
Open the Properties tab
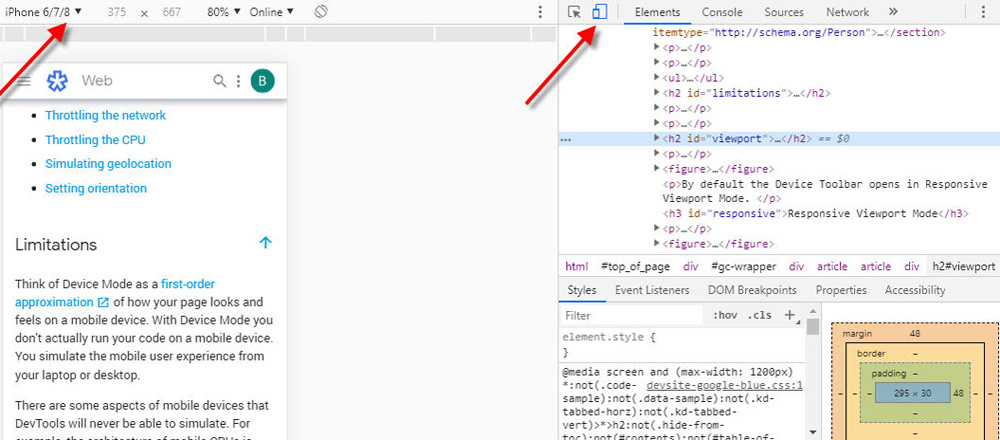pos(841,290)
